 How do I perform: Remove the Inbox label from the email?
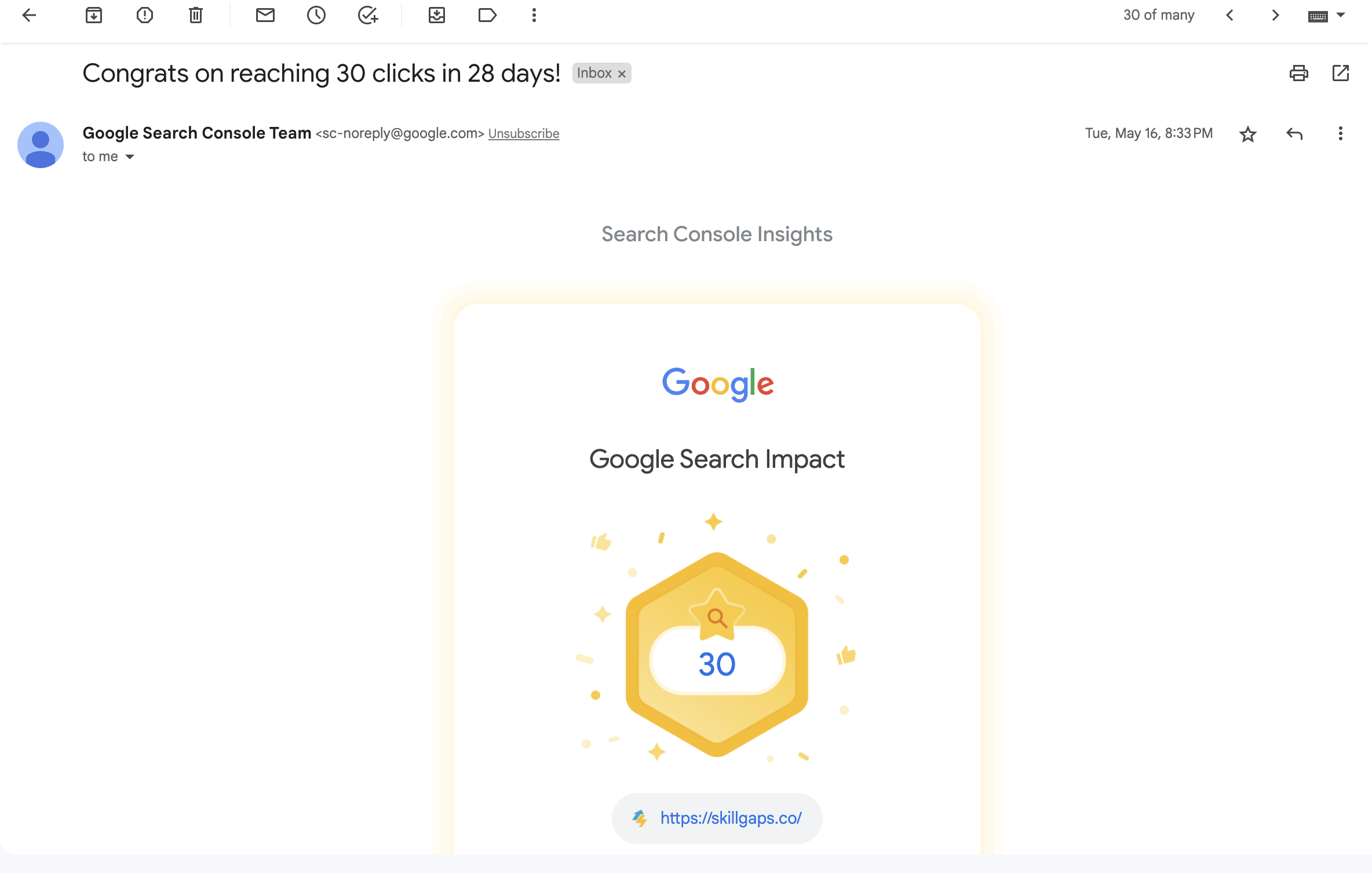[622, 74]
